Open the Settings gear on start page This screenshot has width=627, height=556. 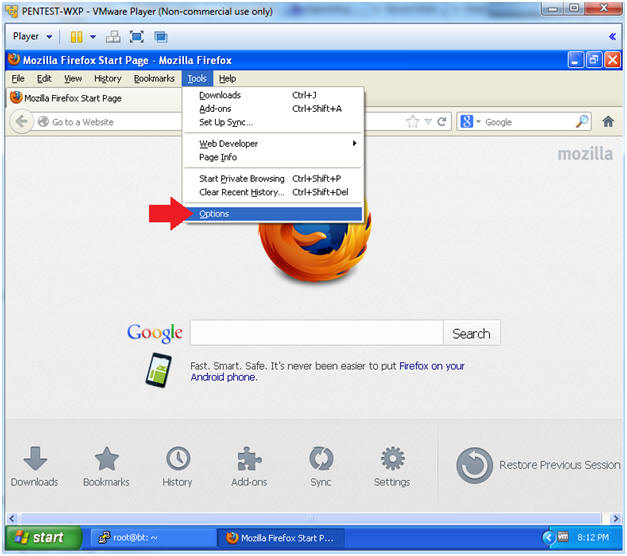point(392,466)
